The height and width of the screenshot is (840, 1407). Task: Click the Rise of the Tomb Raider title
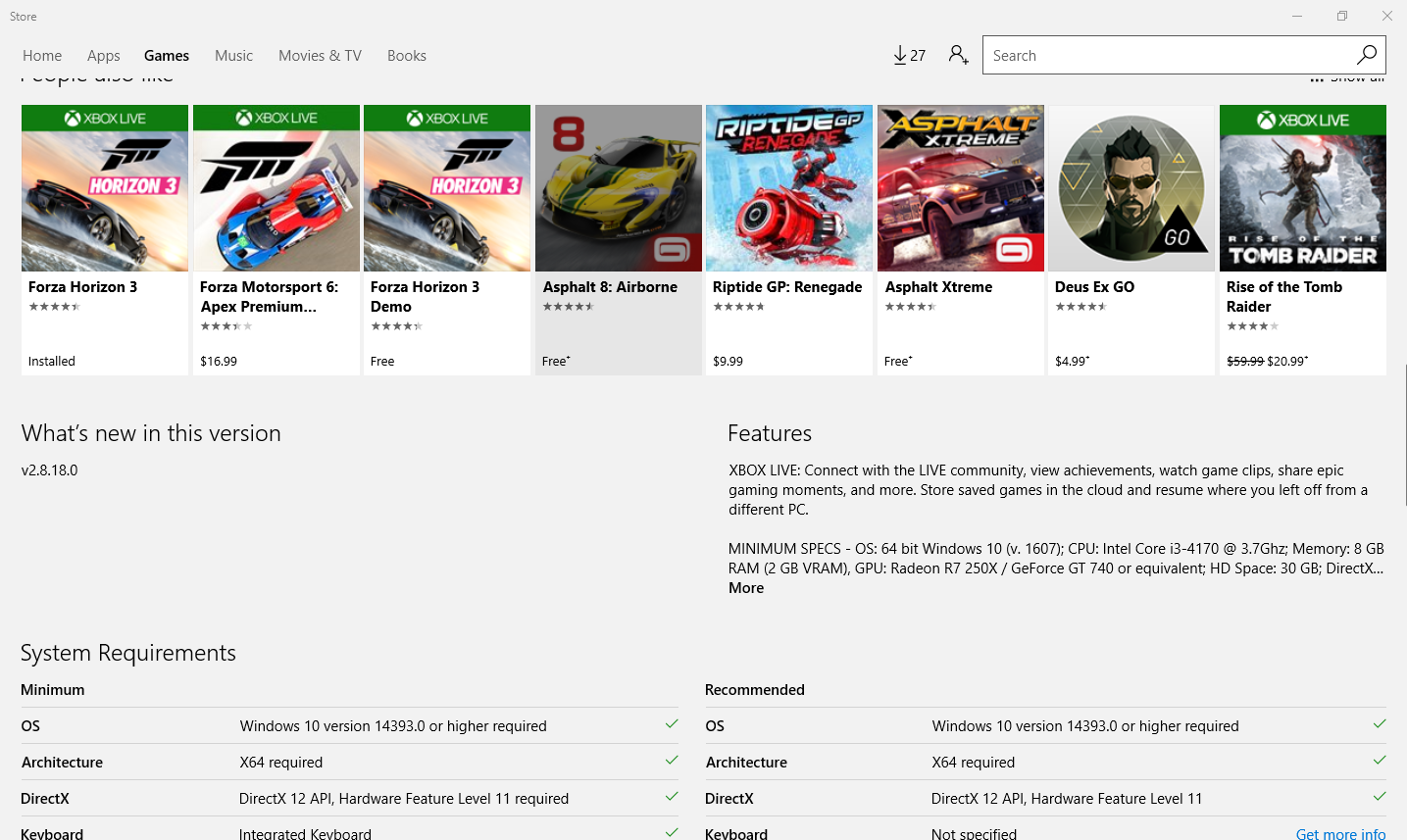pyautogui.click(x=1284, y=297)
